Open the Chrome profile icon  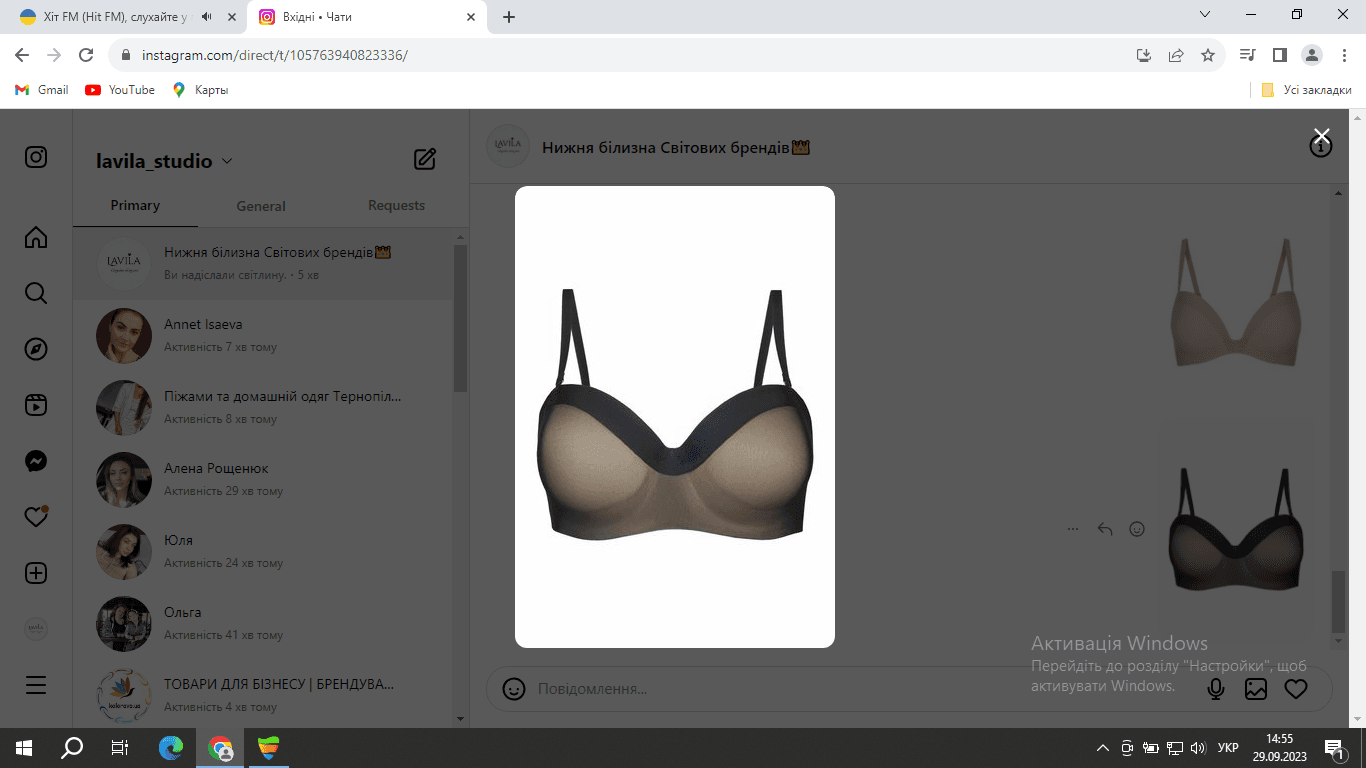(1312, 55)
